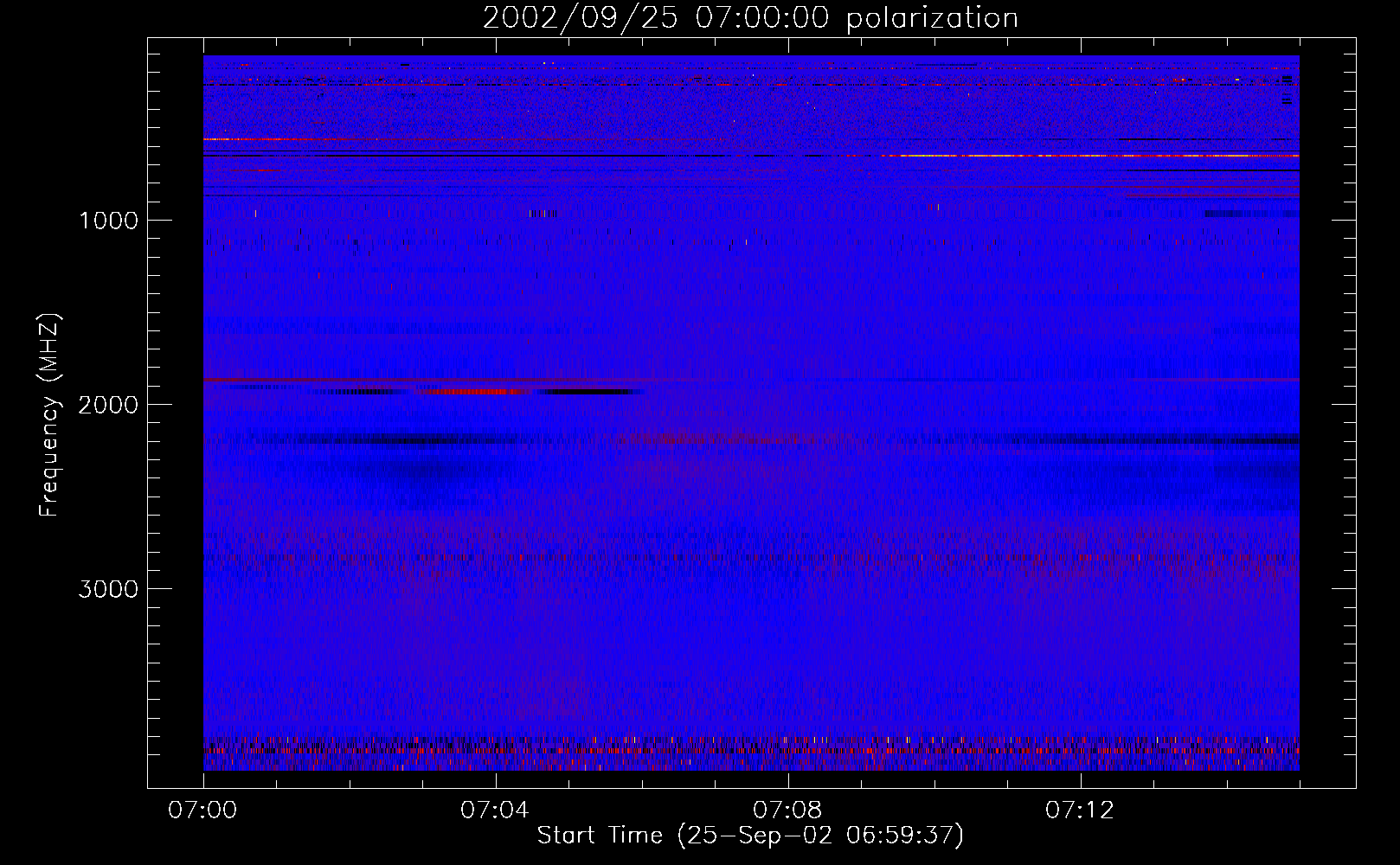Click the 'Start Time (25-Sep-02 06:59:37)' label
Screen dimensions: 1400x865
750,836
